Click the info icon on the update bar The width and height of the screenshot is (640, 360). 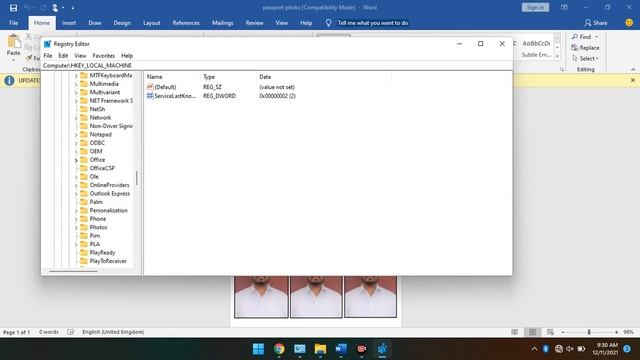(9, 80)
